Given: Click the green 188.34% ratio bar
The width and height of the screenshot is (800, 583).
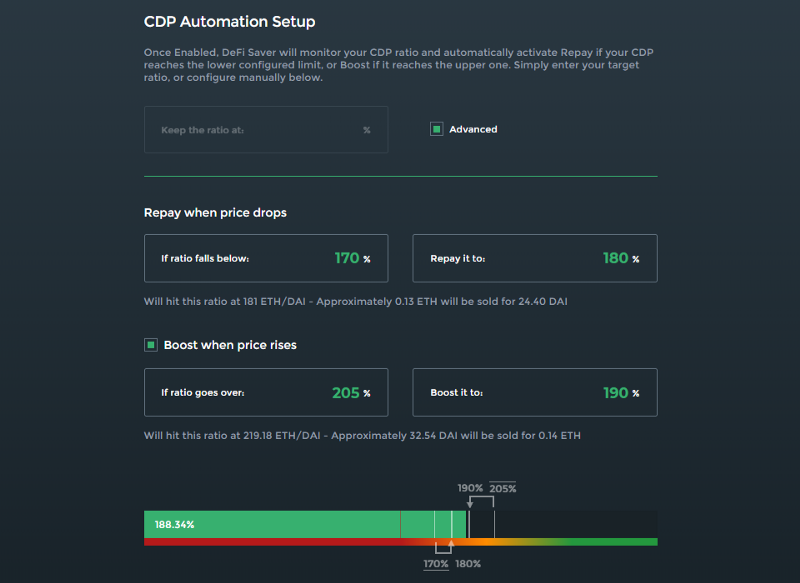Looking at the screenshot, I should point(305,524).
